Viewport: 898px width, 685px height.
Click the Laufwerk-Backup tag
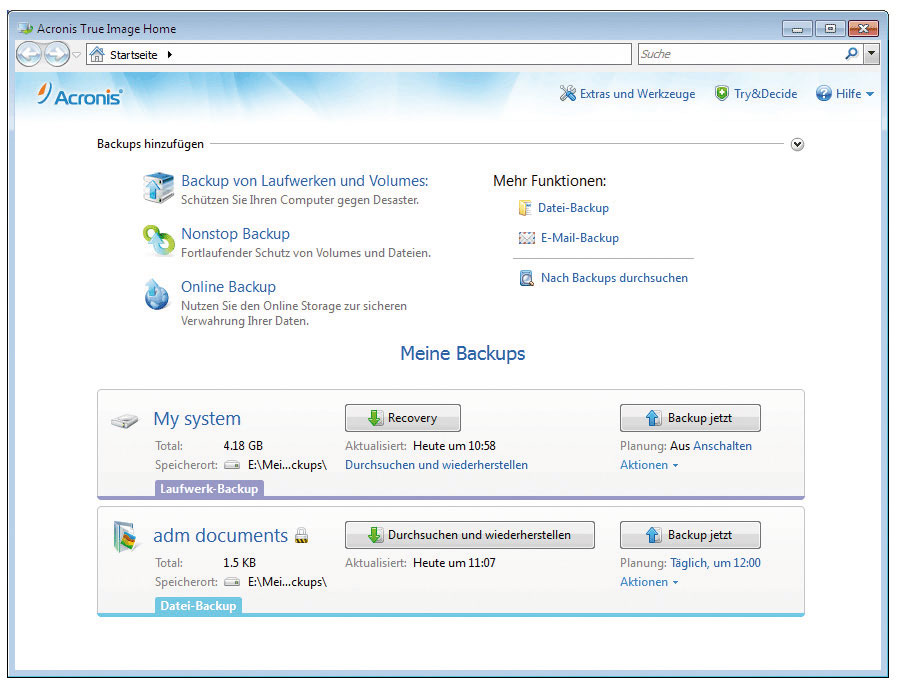[x=209, y=489]
